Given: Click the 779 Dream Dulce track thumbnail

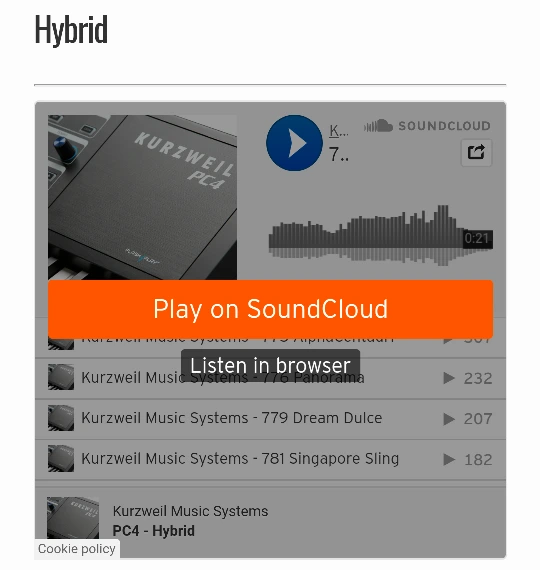Looking at the screenshot, I should (x=61, y=418).
